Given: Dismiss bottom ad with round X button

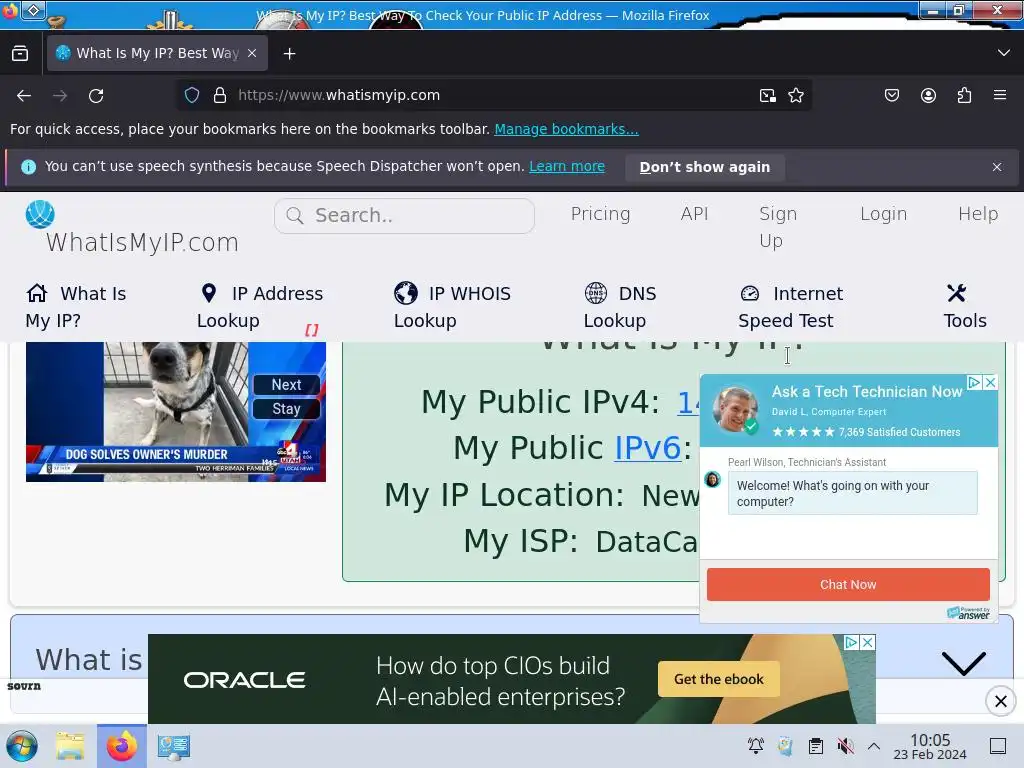Looking at the screenshot, I should coord(1000,701).
